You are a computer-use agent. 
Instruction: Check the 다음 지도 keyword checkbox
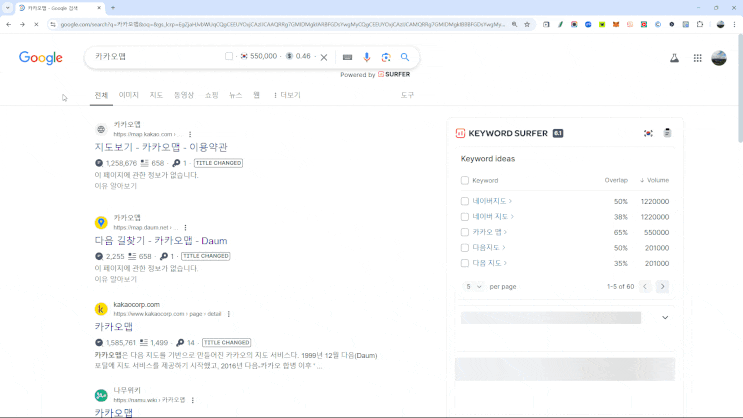[465, 263]
